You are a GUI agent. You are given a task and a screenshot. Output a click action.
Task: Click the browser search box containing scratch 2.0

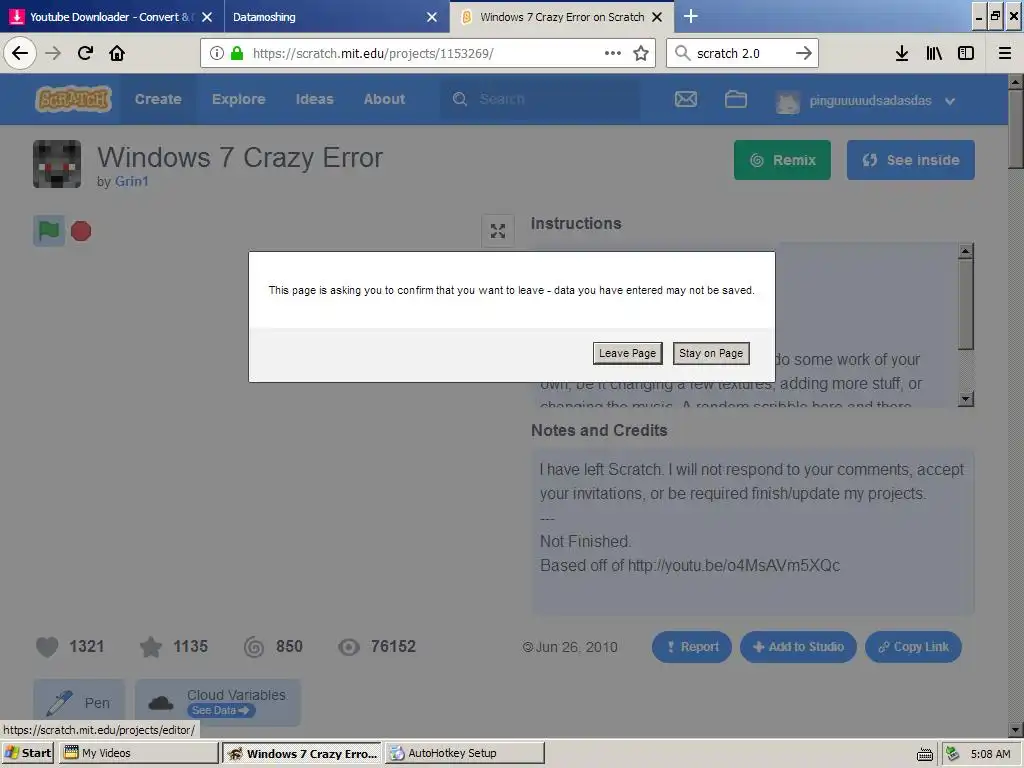click(741, 53)
